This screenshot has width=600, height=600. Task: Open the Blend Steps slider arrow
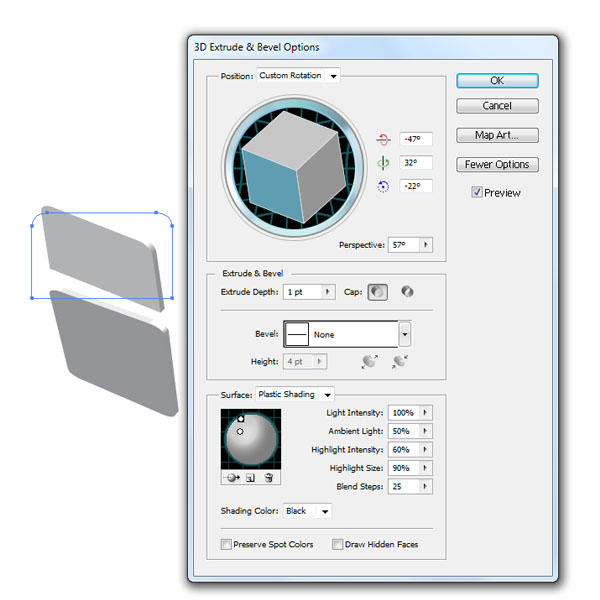click(425, 486)
